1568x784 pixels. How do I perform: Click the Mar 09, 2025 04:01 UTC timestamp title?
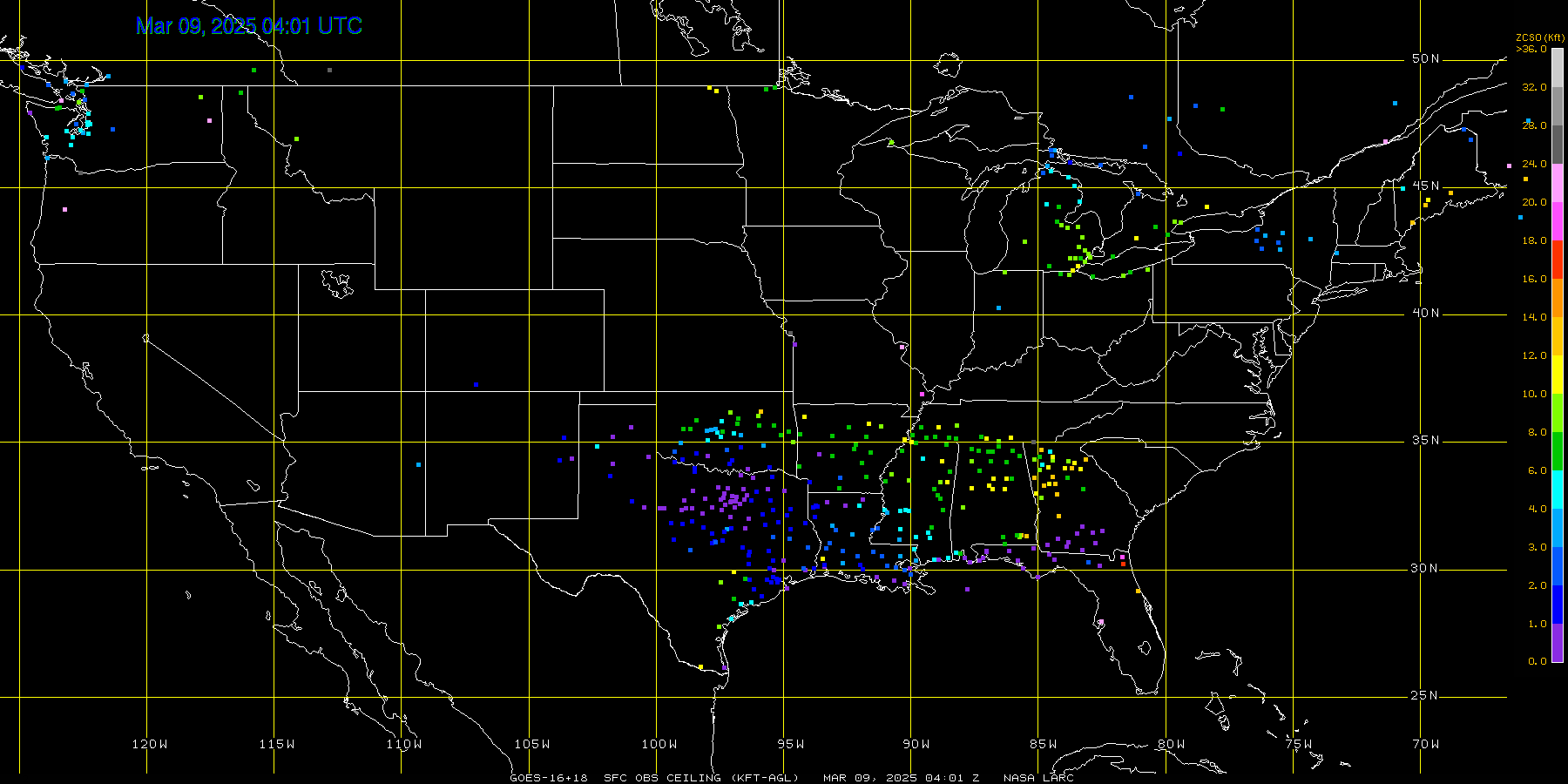(x=249, y=26)
